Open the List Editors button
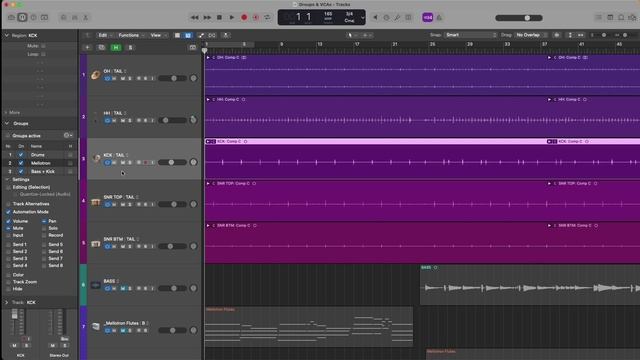Screen dimensions: 640x360 (598, 18)
